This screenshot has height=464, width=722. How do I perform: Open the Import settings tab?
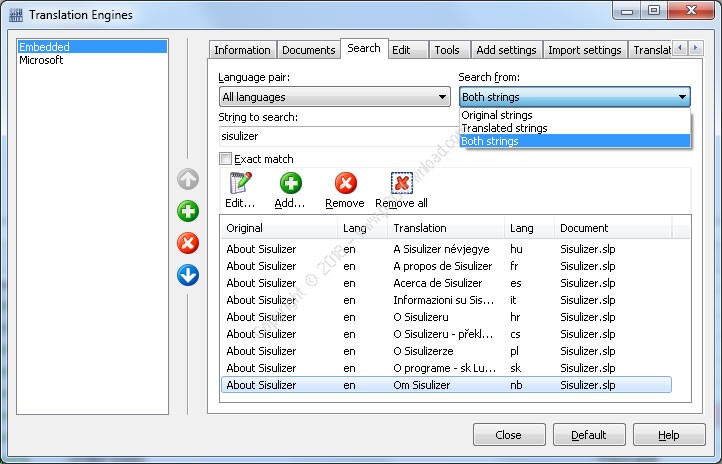pos(585,50)
